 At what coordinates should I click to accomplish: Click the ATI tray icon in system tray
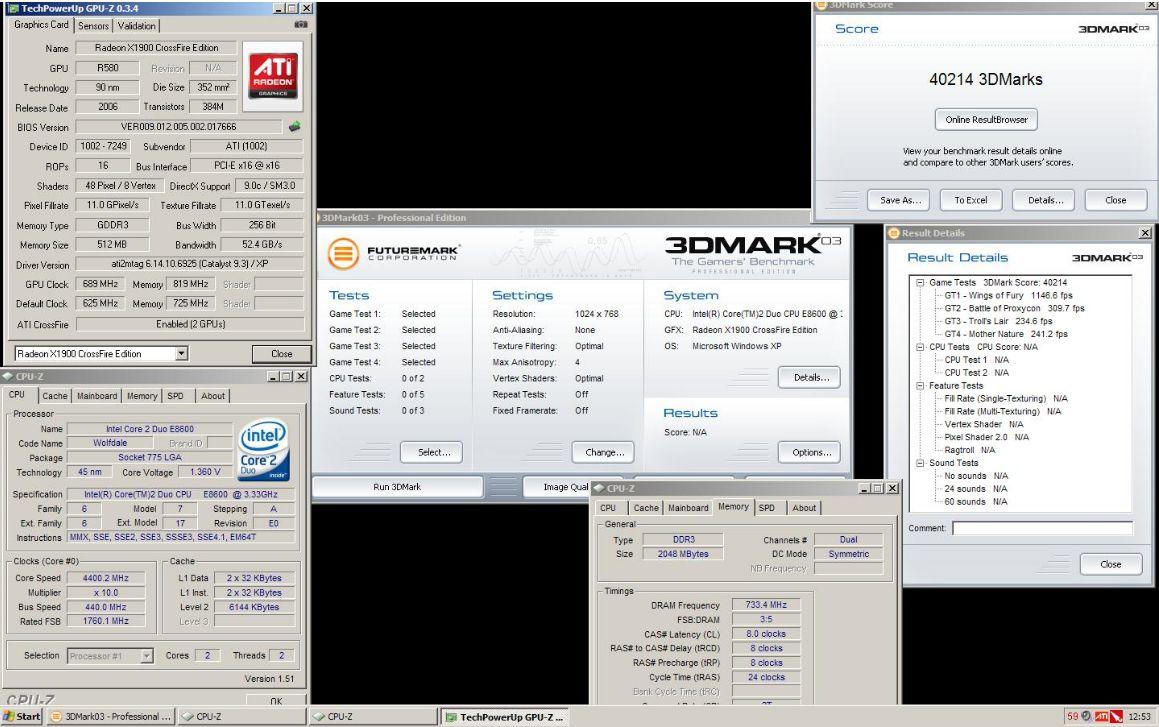point(1101,716)
